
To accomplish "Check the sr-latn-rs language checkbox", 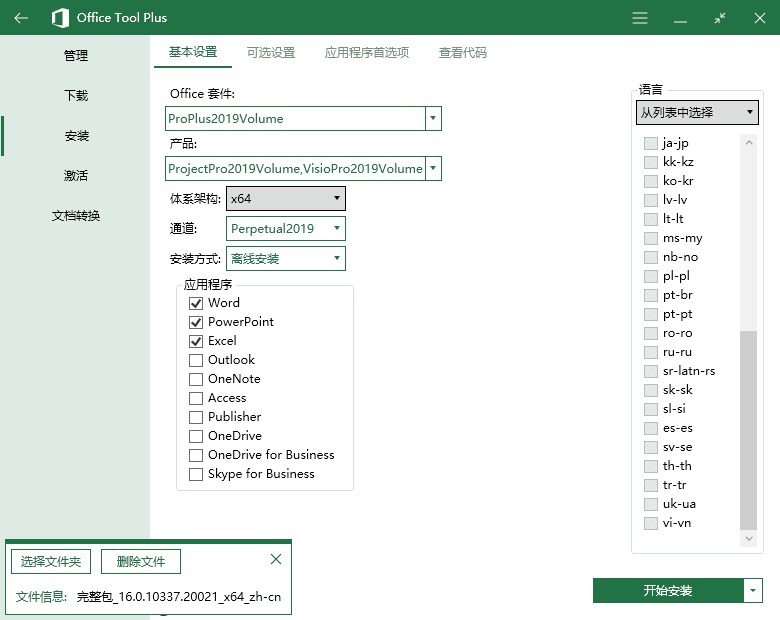I will [x=651, y=371].
